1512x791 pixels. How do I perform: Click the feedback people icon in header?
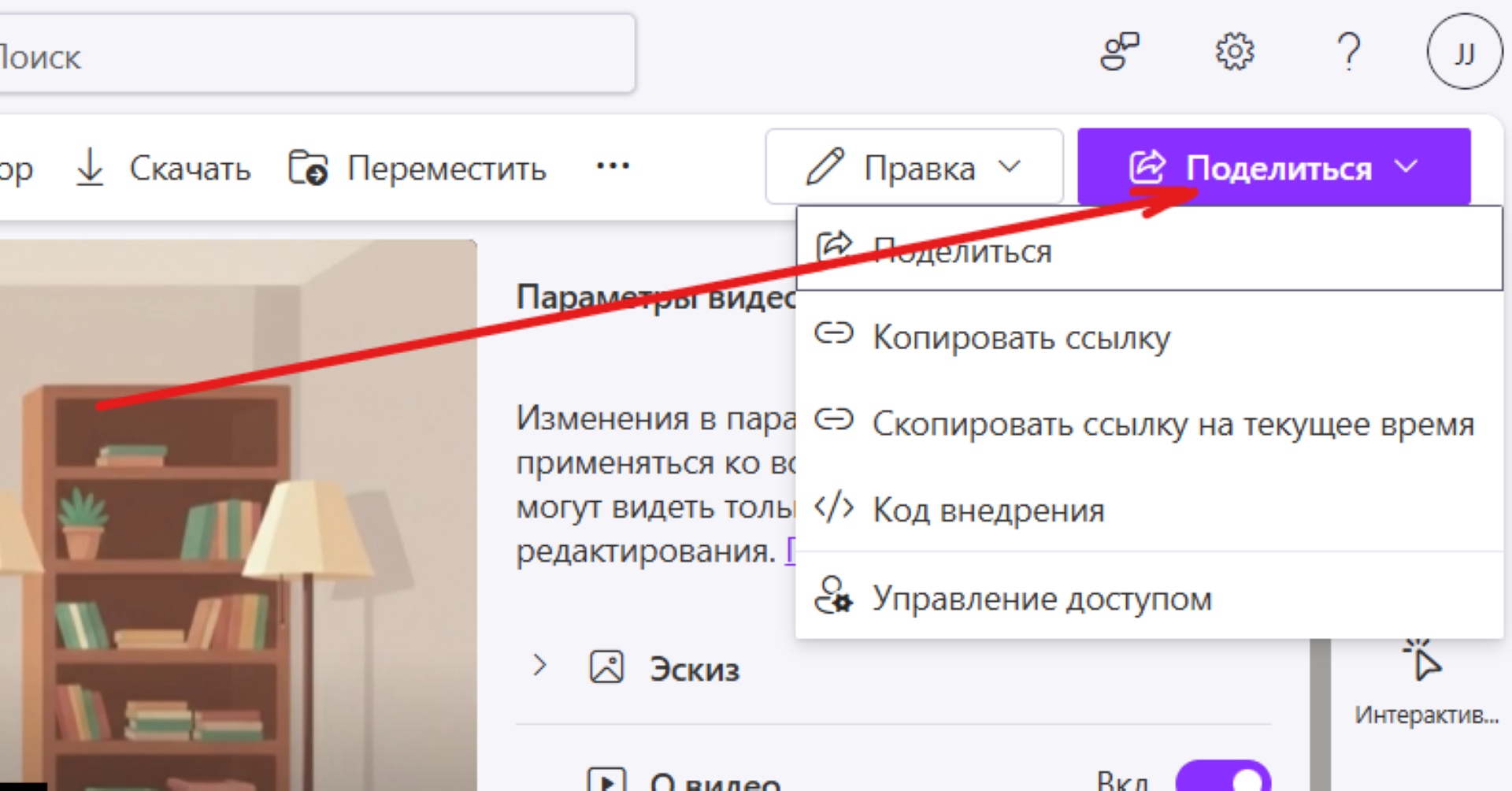coord(1119,53)
